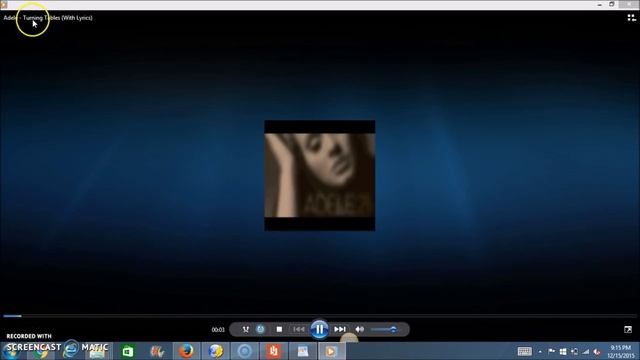Open the system volume tray icon
The image size is (640, 360).
597,351
